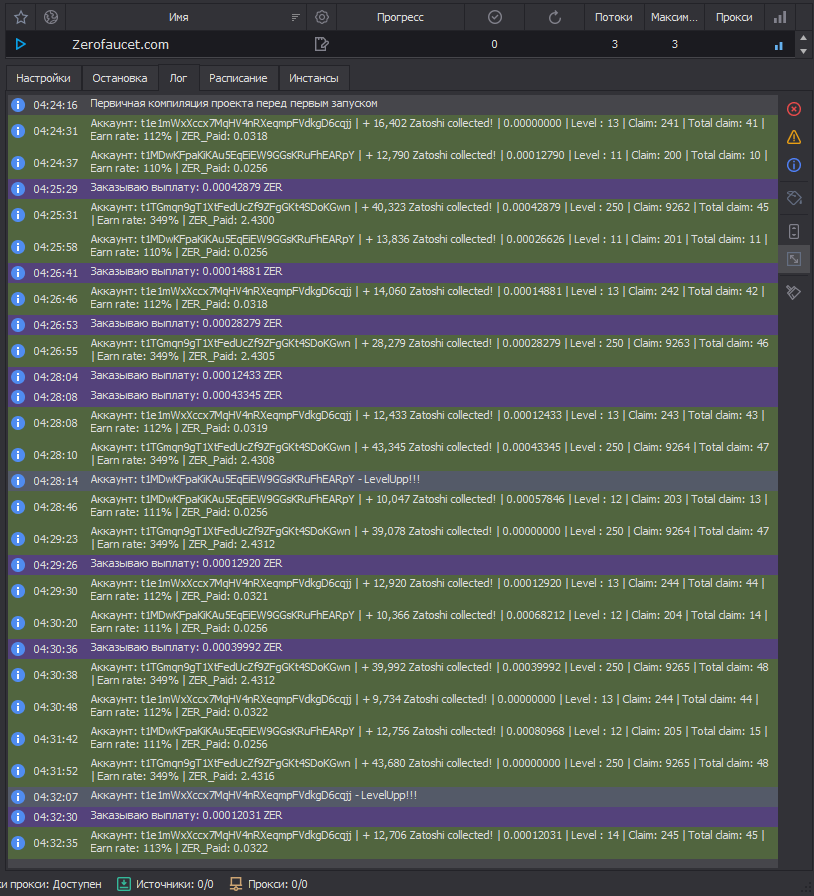Click the proxy sources icon in status bar
Screen dimensions: 814x896
pos(124,884)
